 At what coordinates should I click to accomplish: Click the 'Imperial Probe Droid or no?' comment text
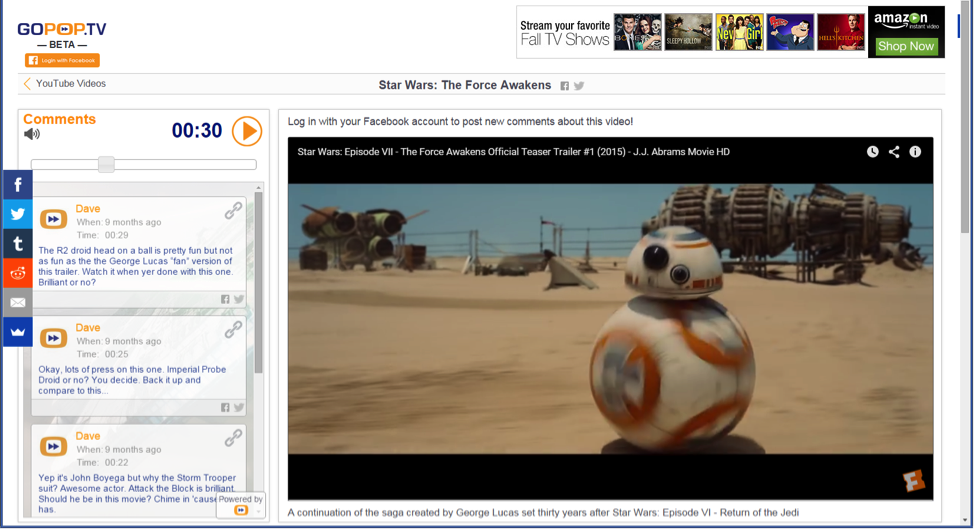(132, 380)
